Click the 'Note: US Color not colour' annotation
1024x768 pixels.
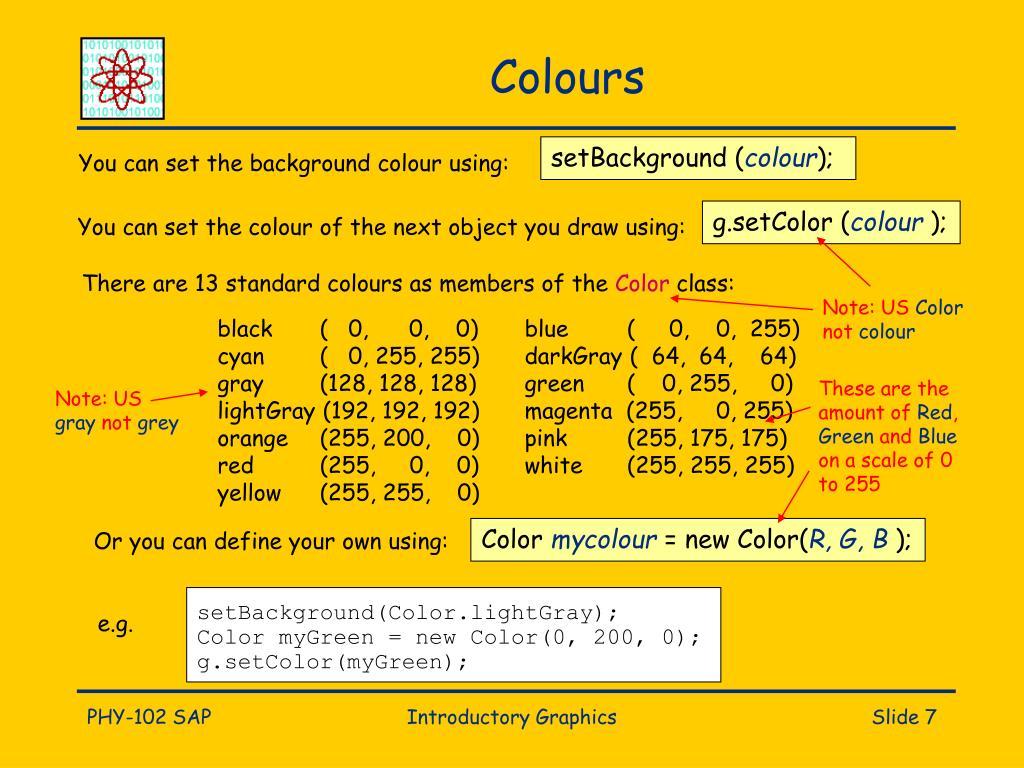coord(892,319)
